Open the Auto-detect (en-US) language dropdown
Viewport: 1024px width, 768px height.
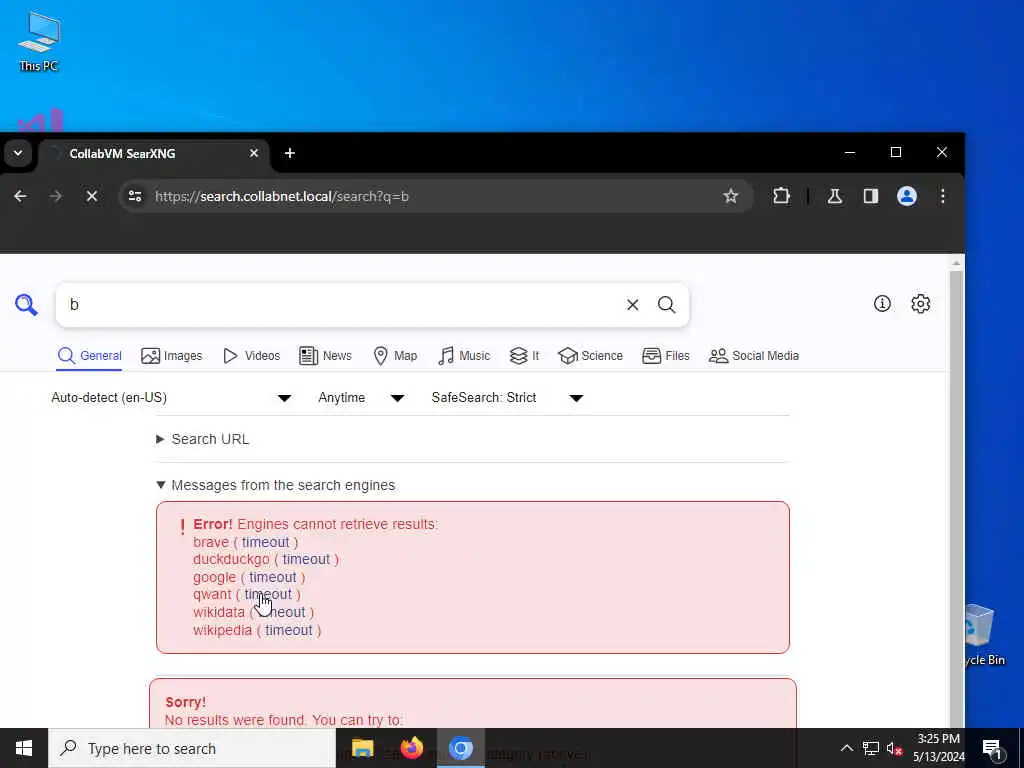pos(171,398)
